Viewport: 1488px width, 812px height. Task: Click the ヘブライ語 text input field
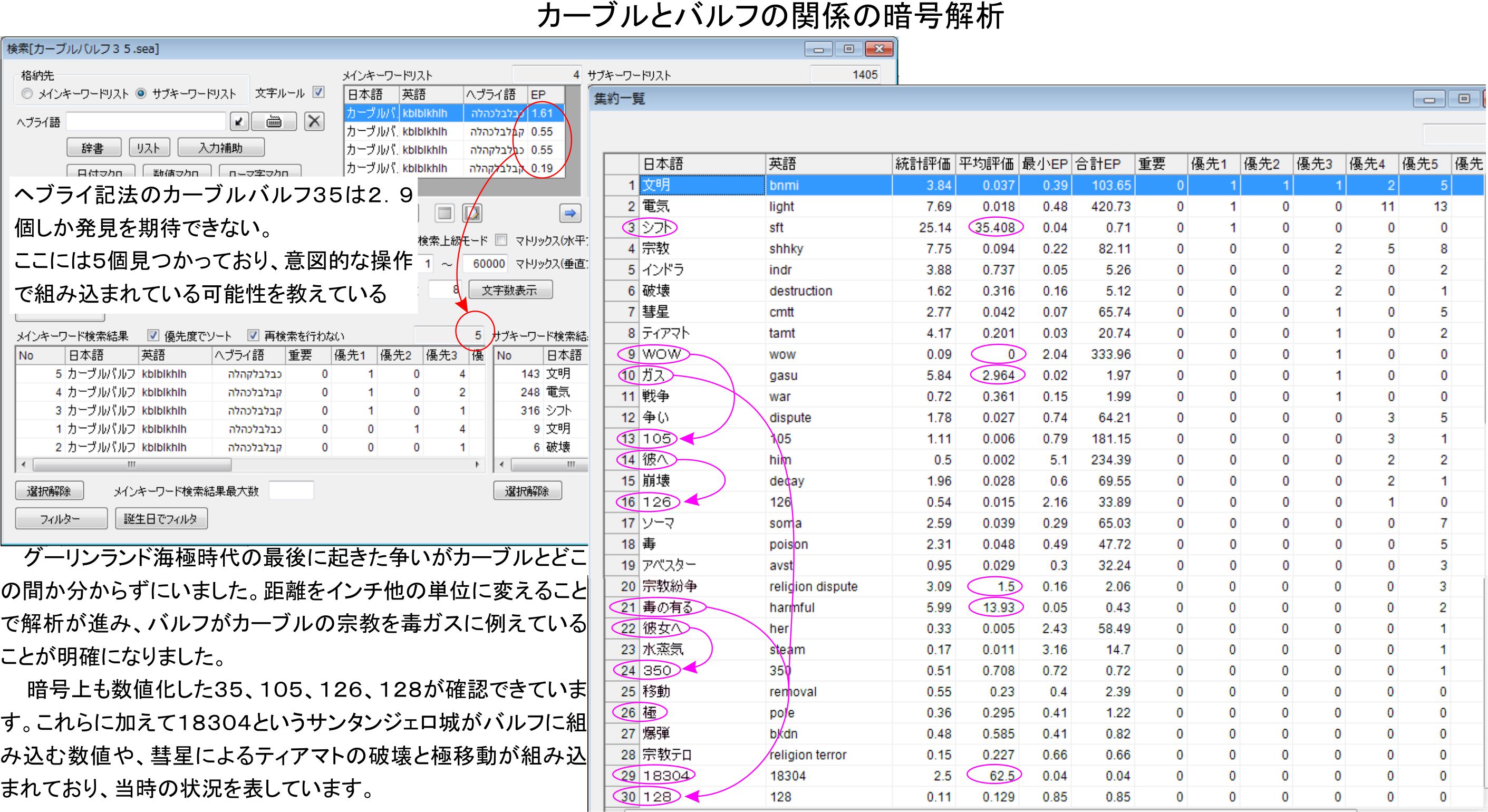pos(146,122)
